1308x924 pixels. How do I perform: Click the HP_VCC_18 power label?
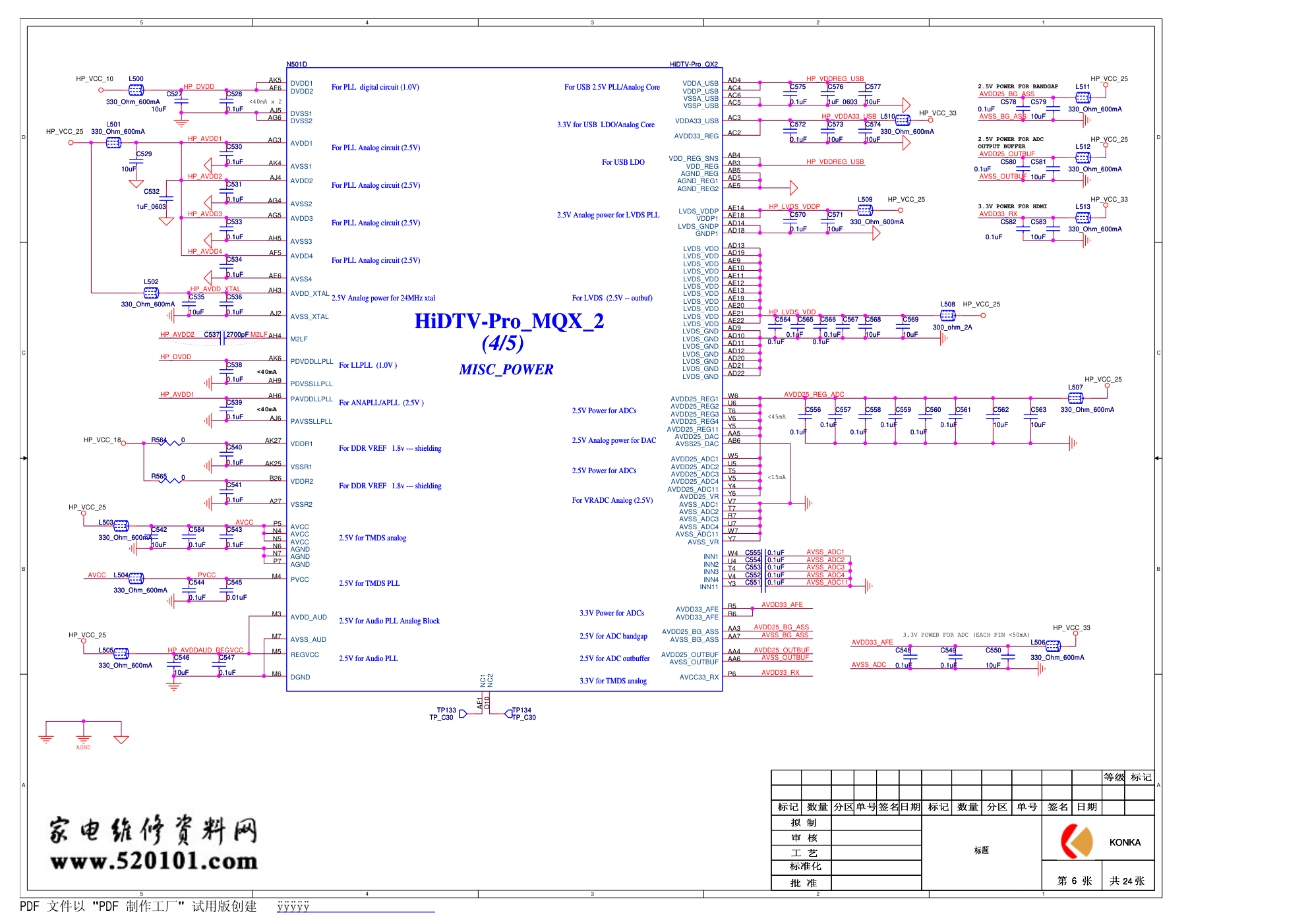[102, 440]
